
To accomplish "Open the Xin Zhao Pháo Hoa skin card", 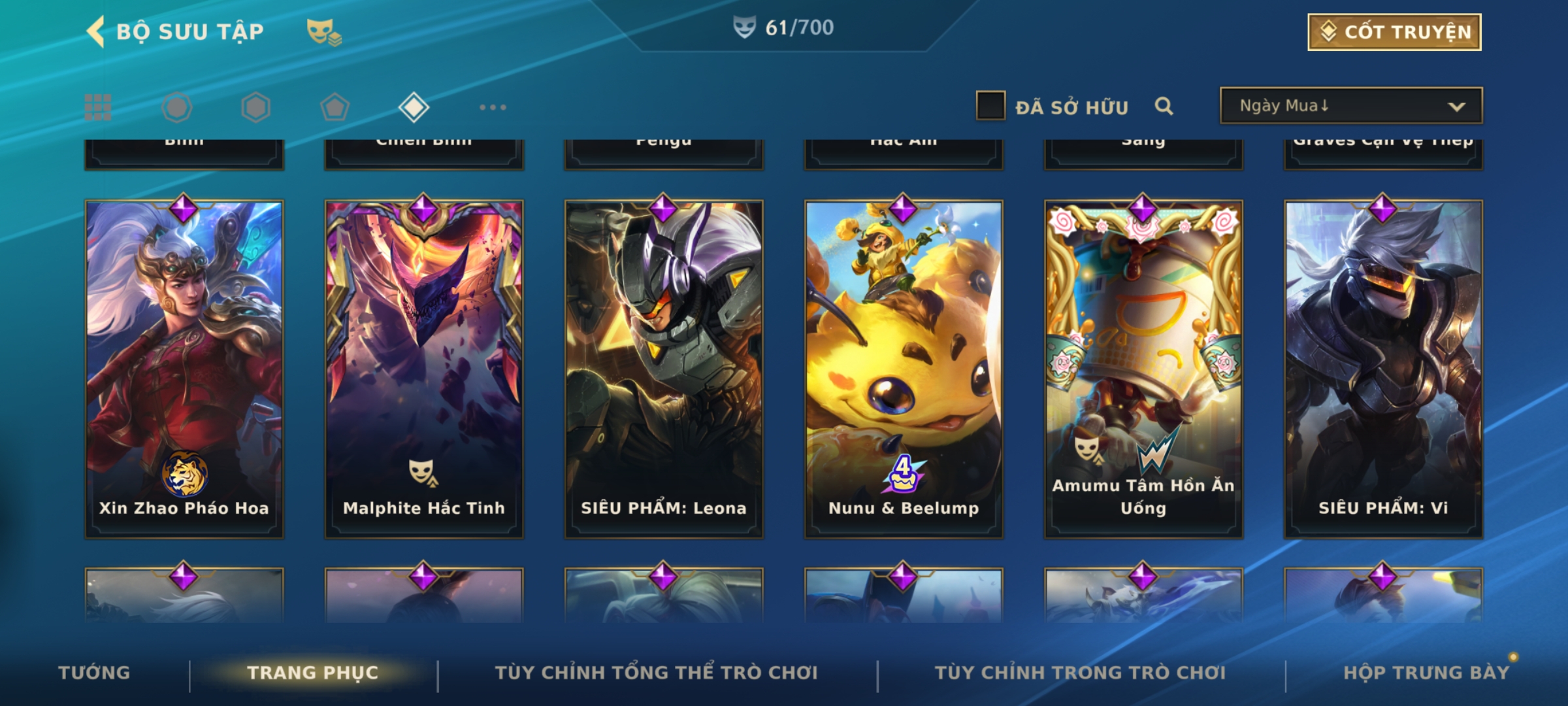I will (184, 369).
